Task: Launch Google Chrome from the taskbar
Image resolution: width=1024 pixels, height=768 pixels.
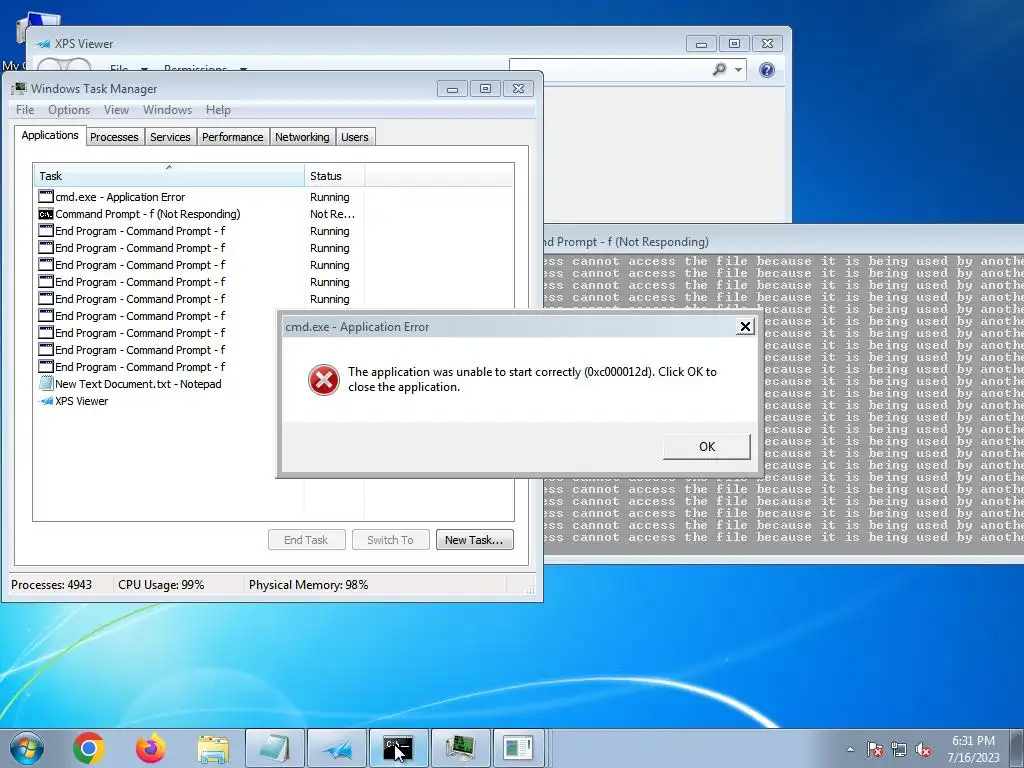Action: (89, 748)
